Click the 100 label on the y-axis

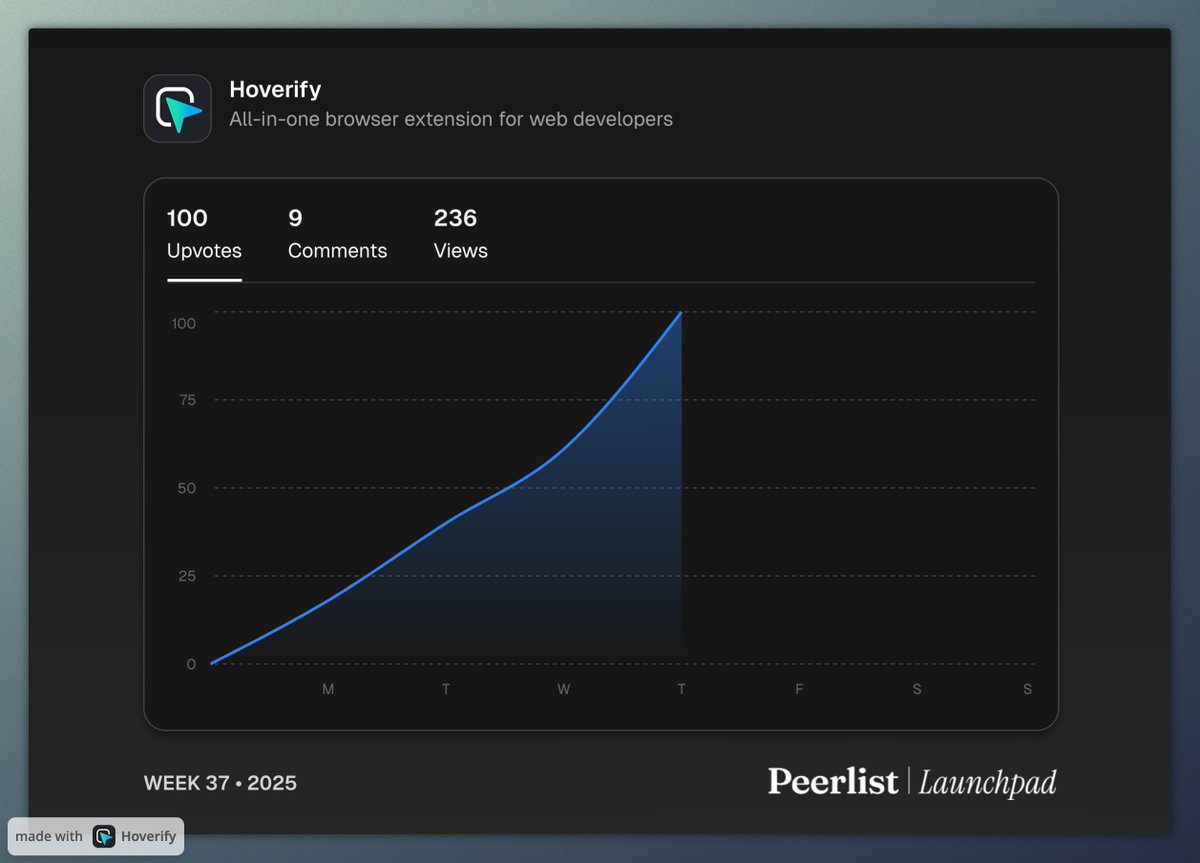click(184, 323)
